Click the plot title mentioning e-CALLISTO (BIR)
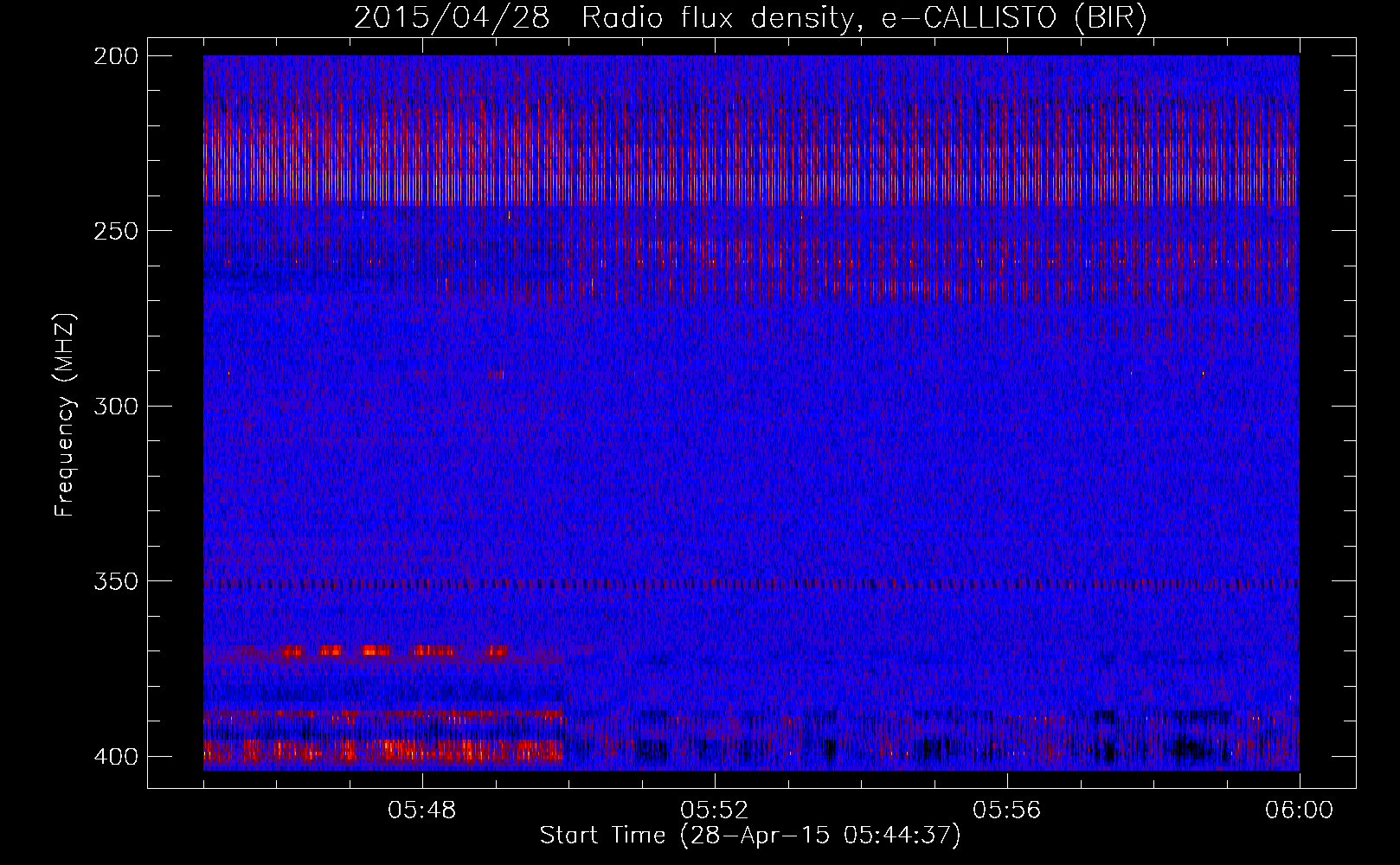Image resolution: width=1400 pixels, height=865 pixels. tap(750, 18)
